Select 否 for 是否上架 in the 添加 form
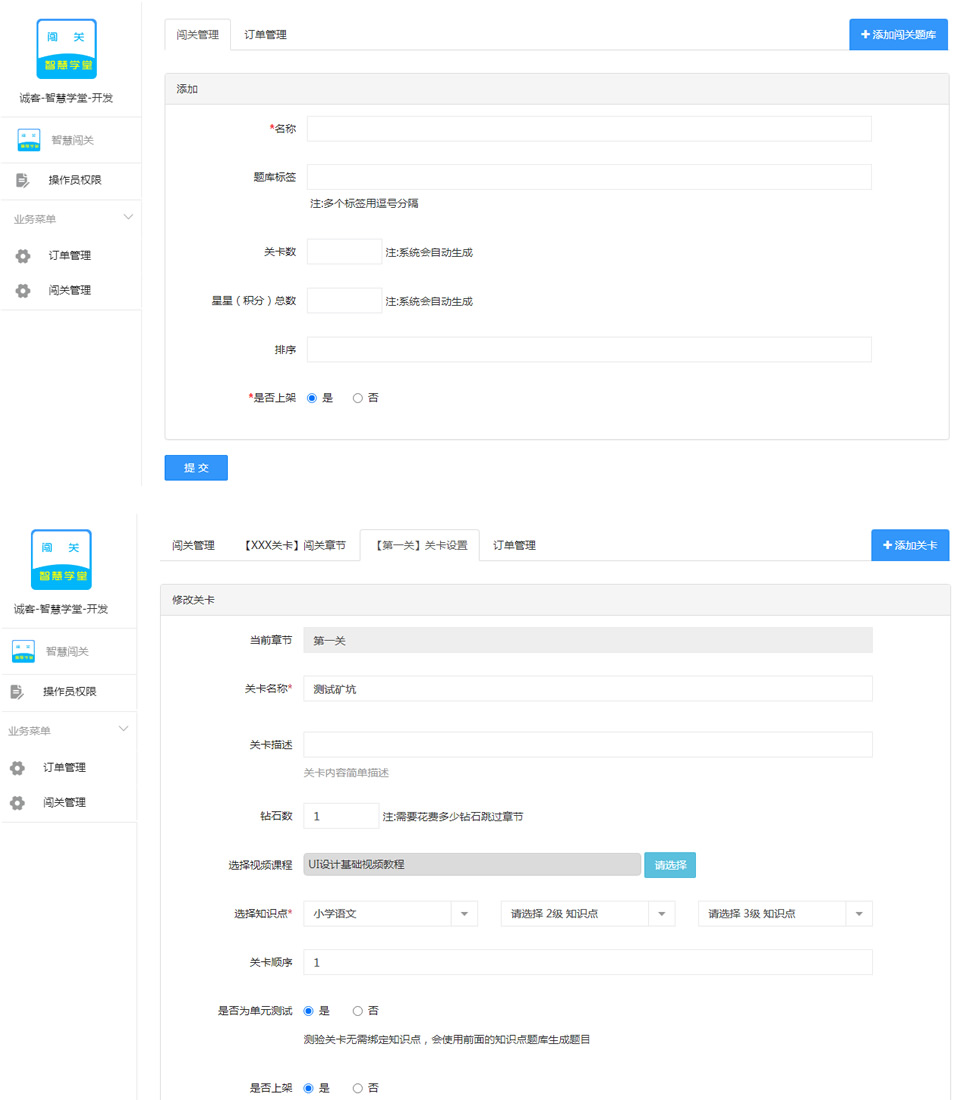This screenshot has width=960, height=1100. click(358, 398)
